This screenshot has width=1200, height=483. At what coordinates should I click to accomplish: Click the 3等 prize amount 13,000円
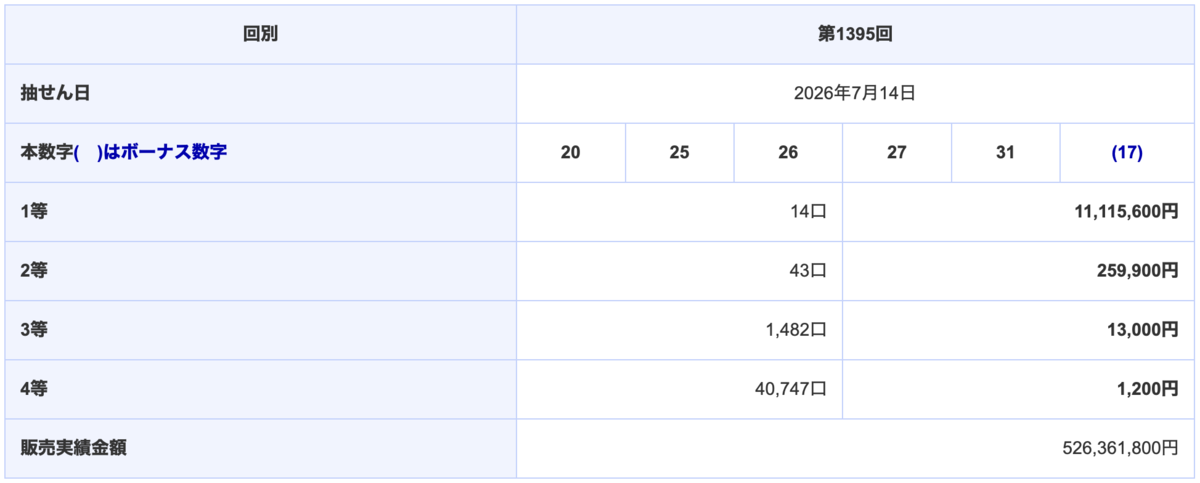(x=1142, y=330)
